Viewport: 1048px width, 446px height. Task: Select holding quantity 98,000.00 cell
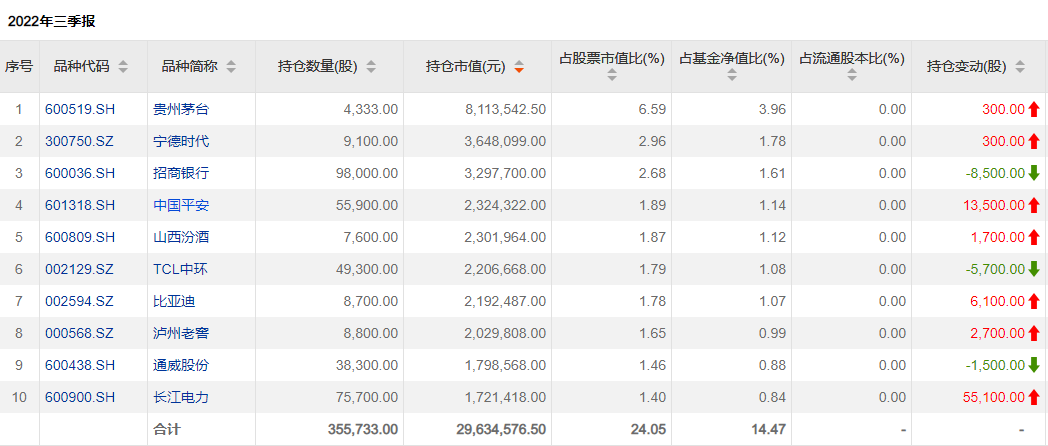click(368, 174)
